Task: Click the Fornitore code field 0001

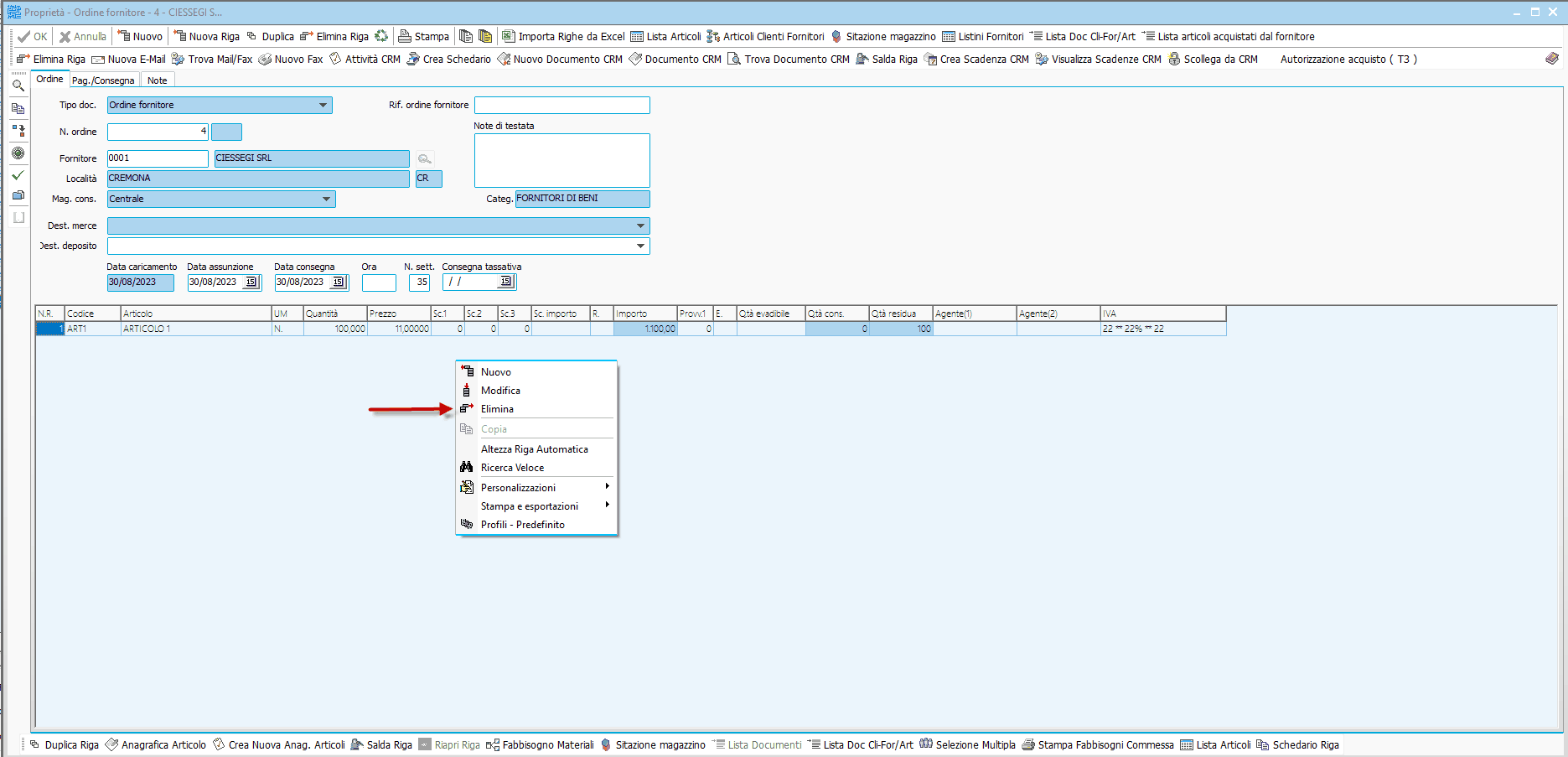Action: coord(158,158)
